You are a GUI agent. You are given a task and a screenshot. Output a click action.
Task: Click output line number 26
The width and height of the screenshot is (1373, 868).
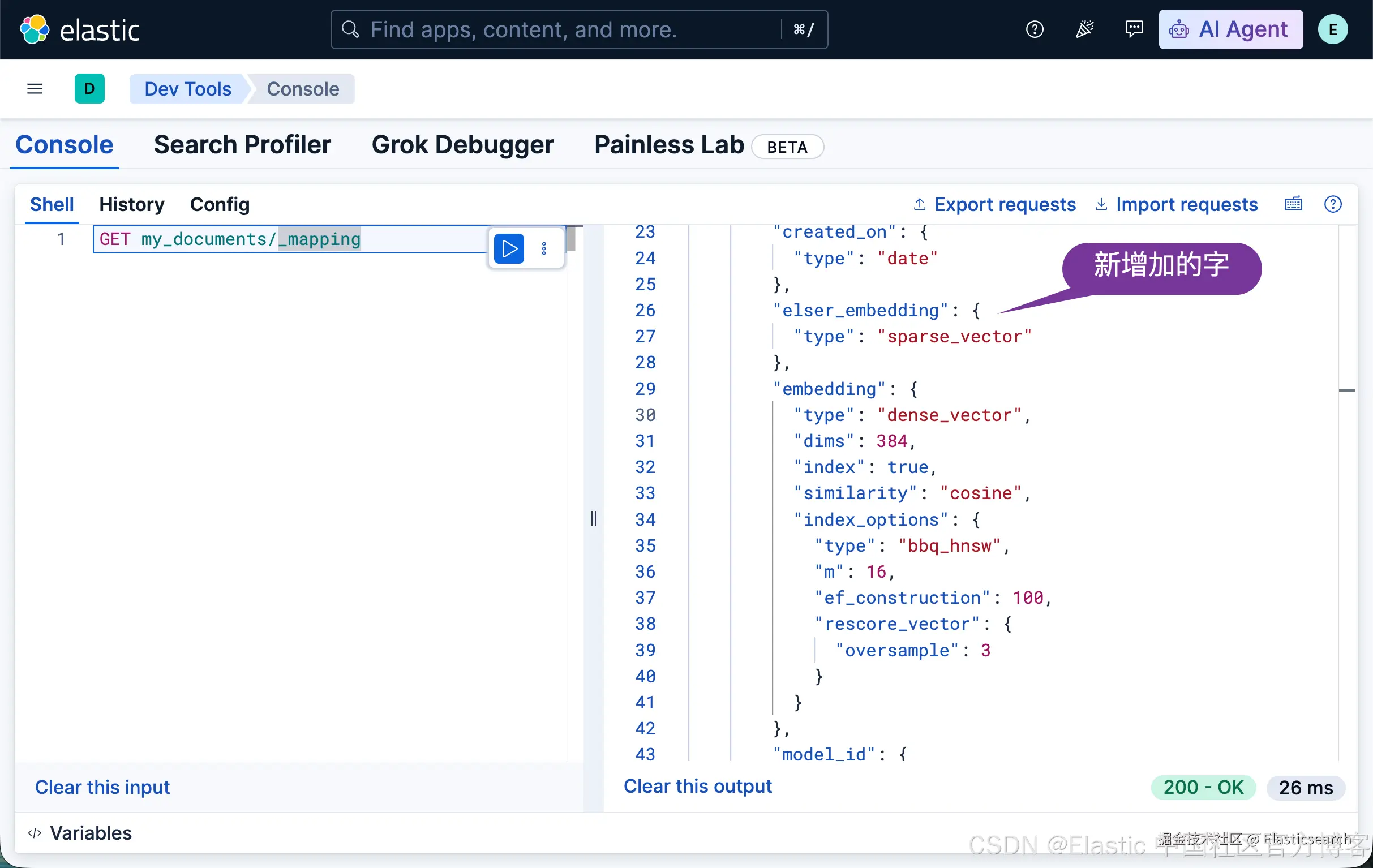click(645, 311)
